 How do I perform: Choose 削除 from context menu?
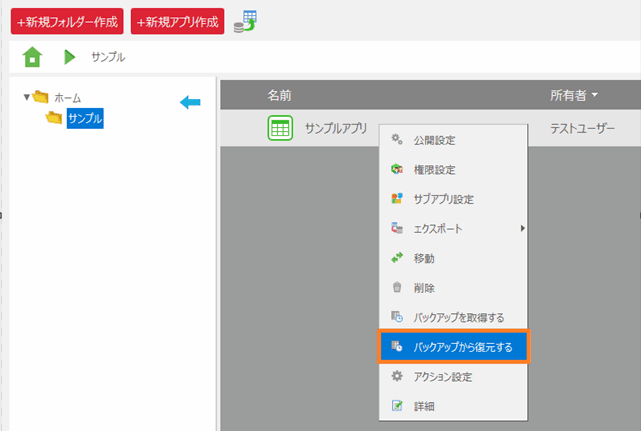[453, 288]
